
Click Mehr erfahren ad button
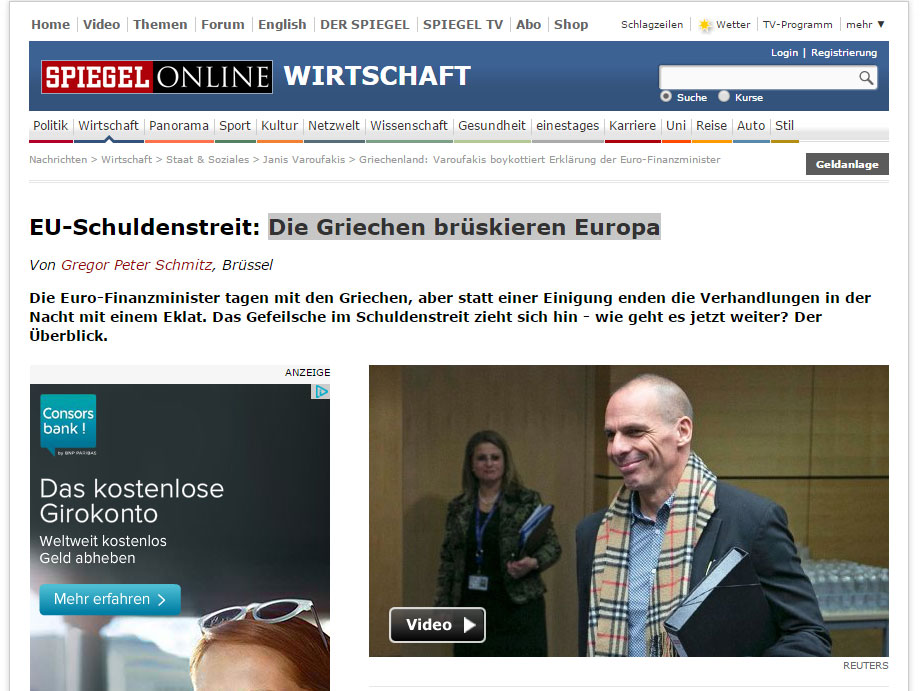pyautogui.click(x=110, y=599)
